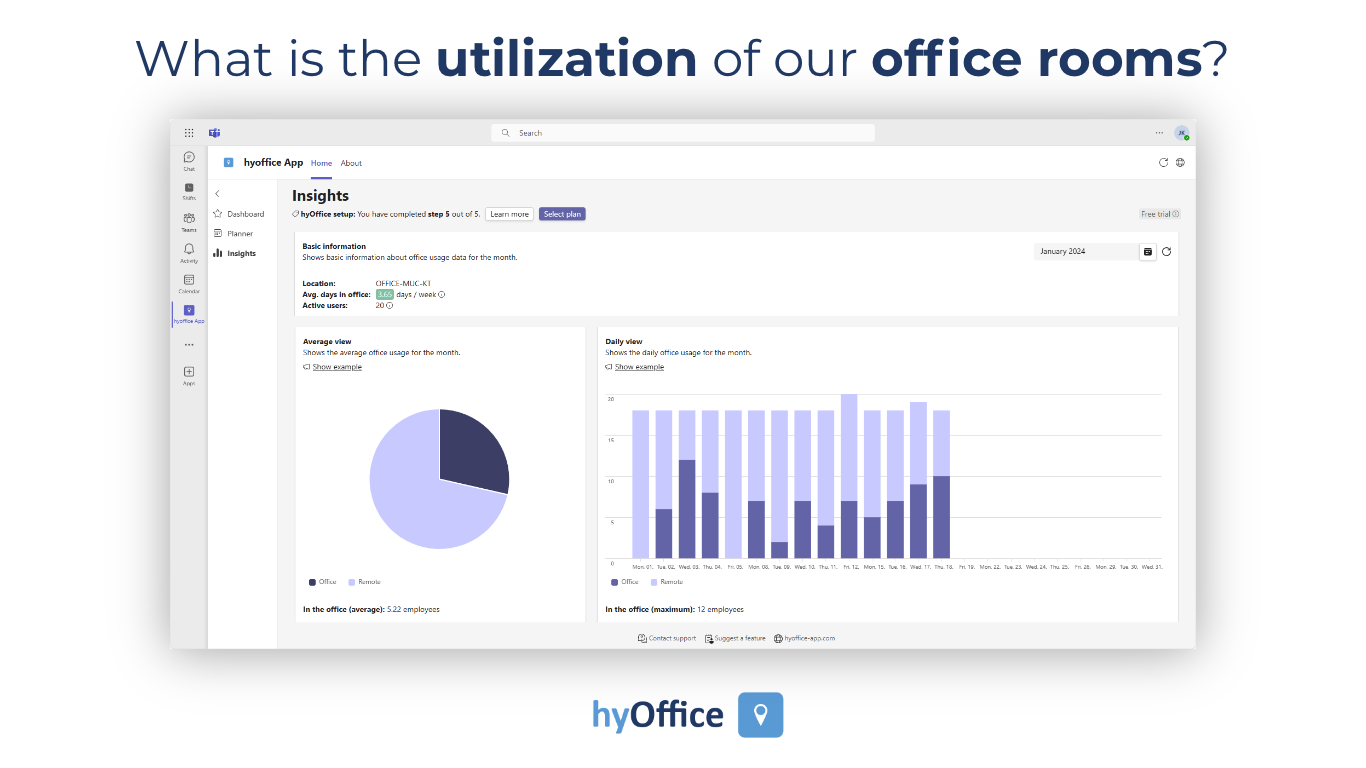Click the light Remote slice of pie chart

[x=410, y=500]
